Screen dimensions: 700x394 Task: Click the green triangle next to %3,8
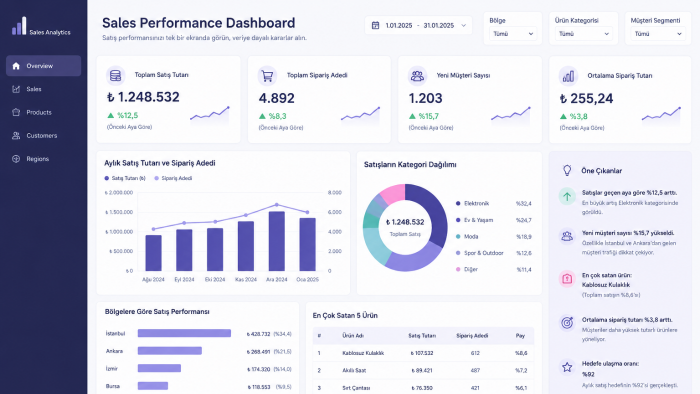coord(563,117)
